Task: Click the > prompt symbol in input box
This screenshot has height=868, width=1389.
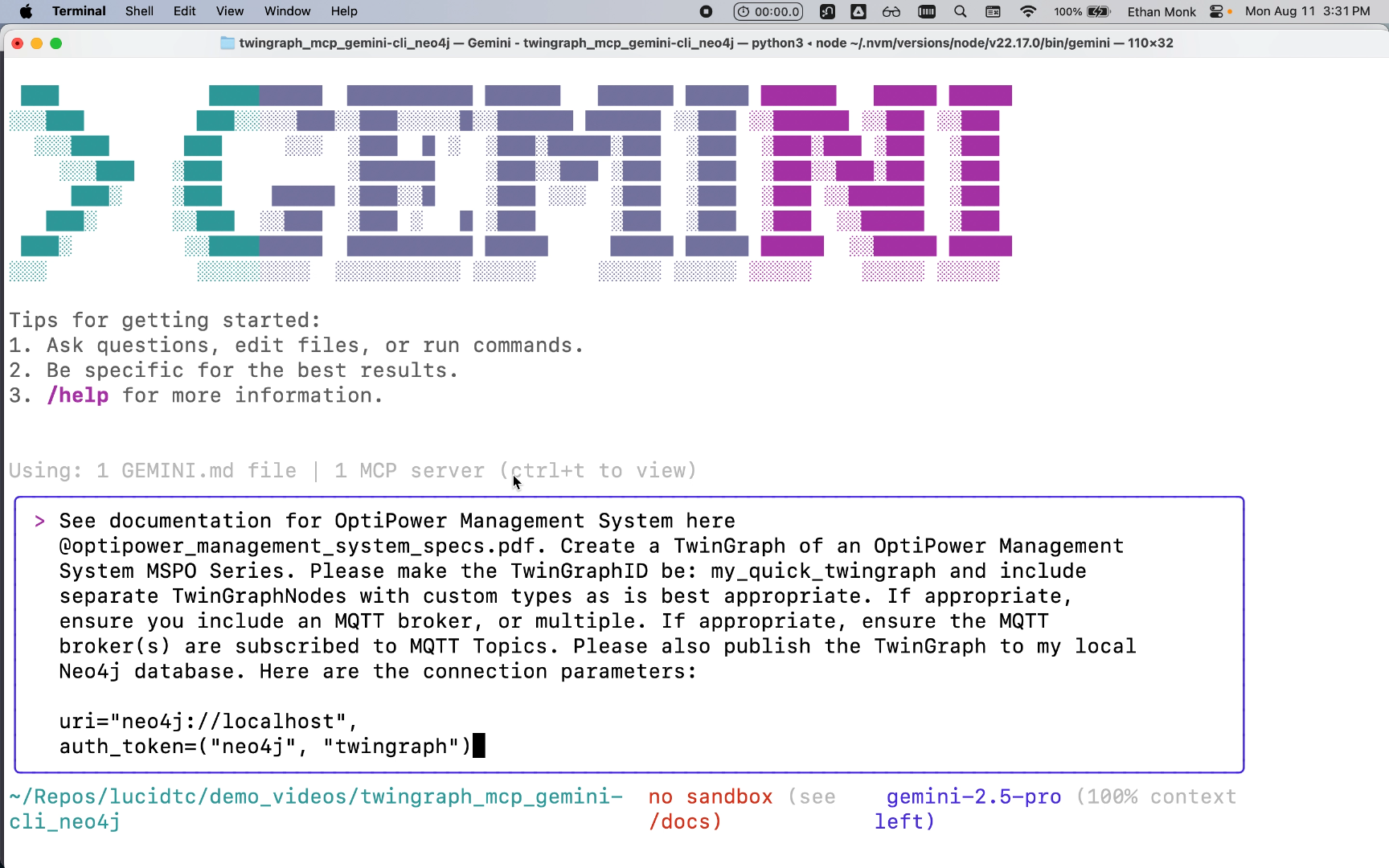Action: pos(39,521)
